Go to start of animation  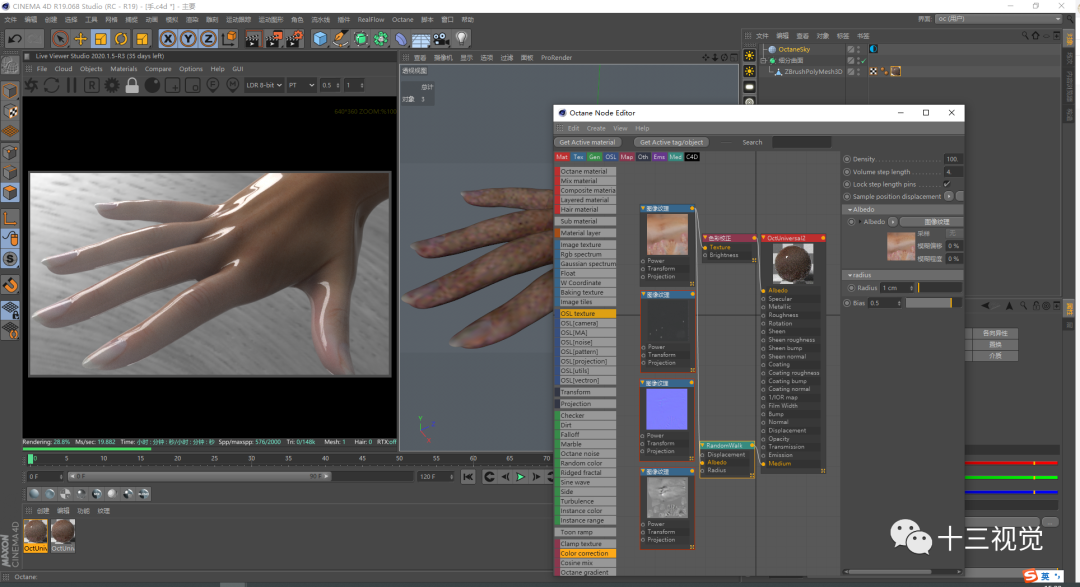468,477
